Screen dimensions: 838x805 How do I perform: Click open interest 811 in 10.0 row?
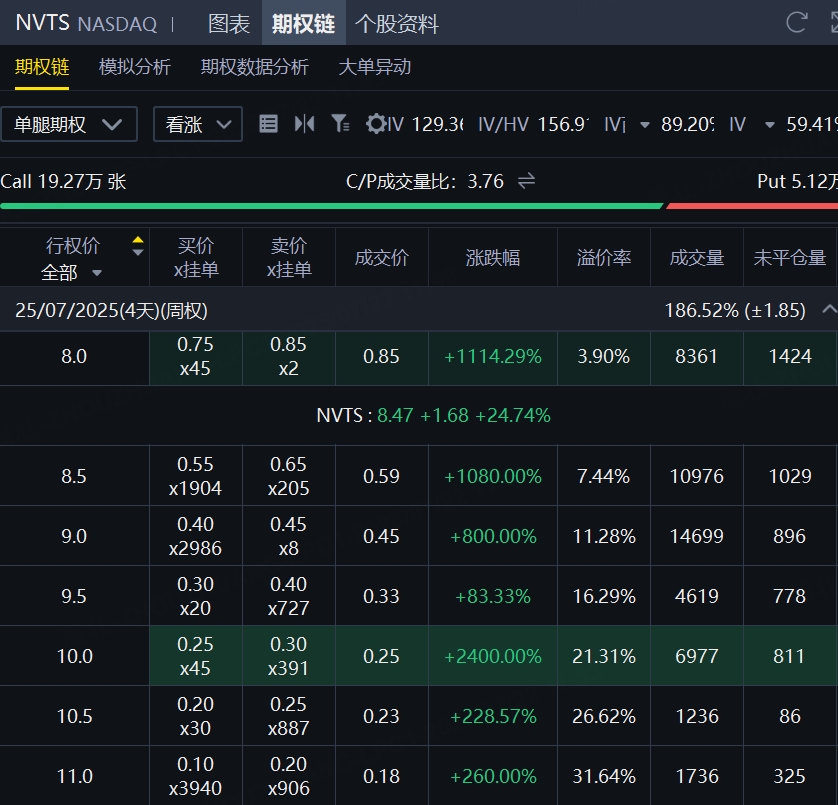(789, 656)
